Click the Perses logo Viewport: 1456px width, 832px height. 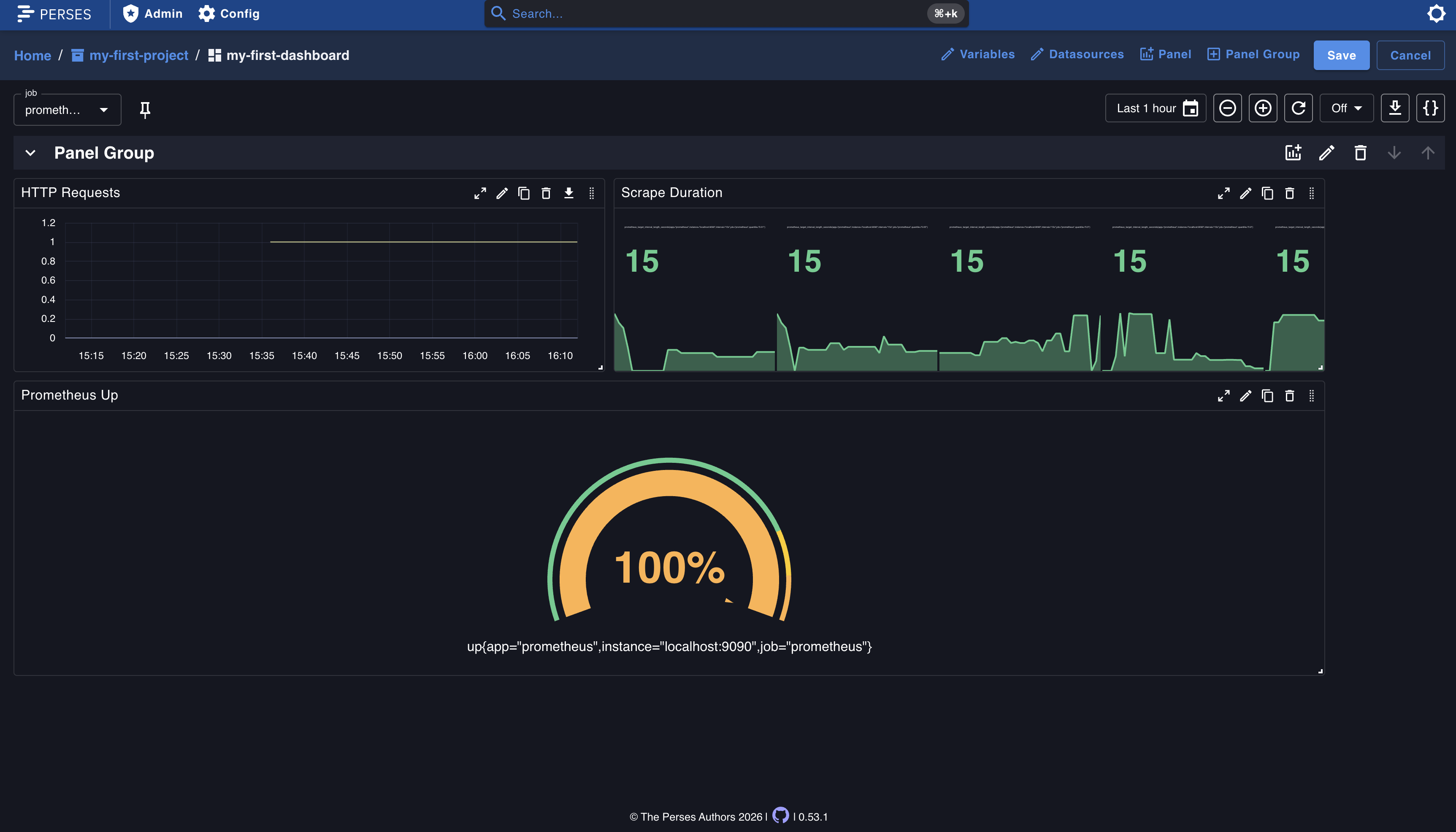(x=54, y=14)
